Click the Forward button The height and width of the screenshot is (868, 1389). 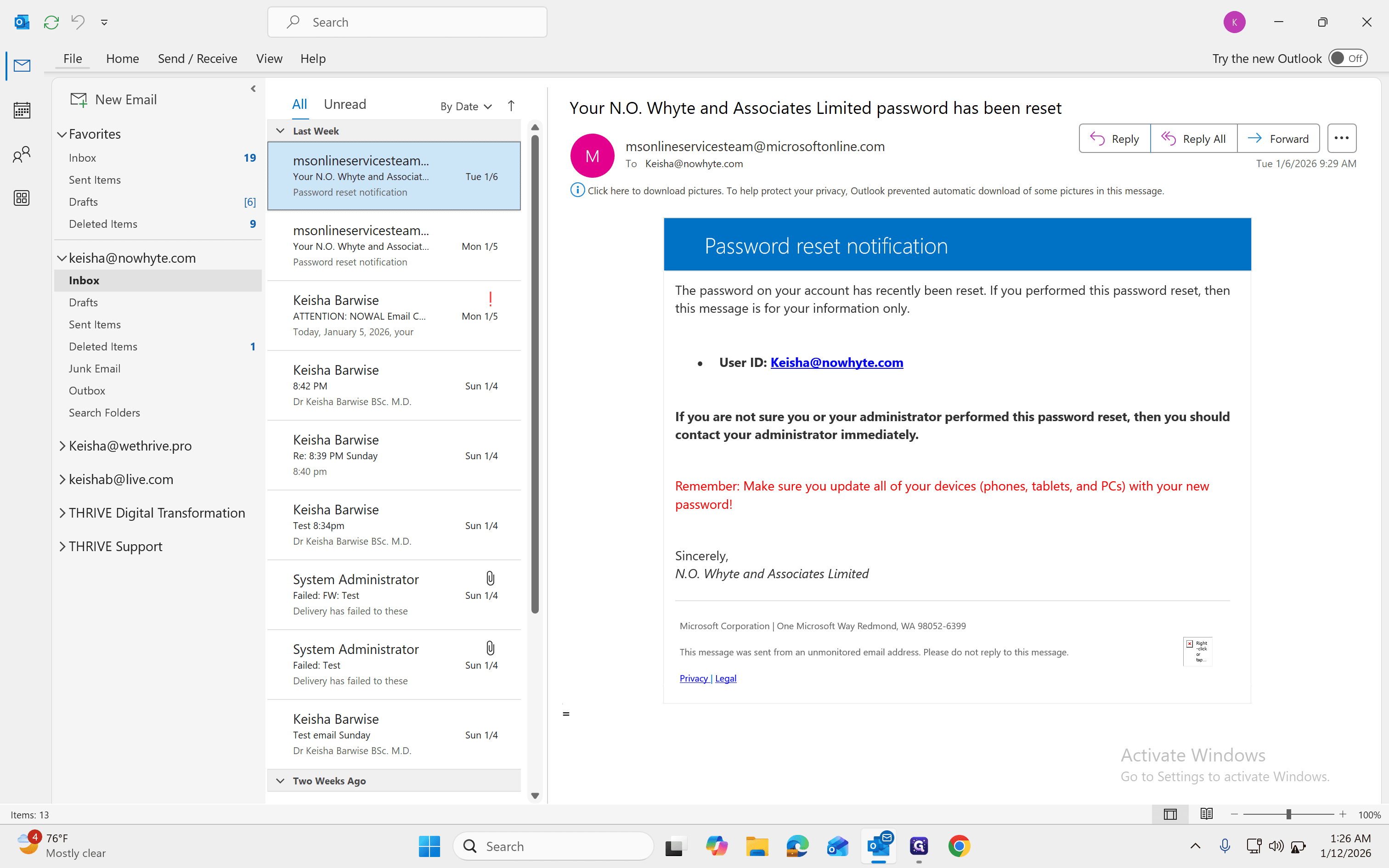coord(1278,138)
